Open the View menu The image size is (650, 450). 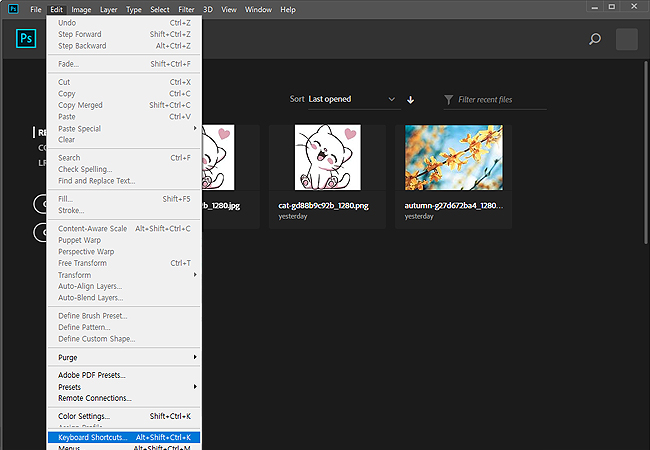[x=228, y=9]
